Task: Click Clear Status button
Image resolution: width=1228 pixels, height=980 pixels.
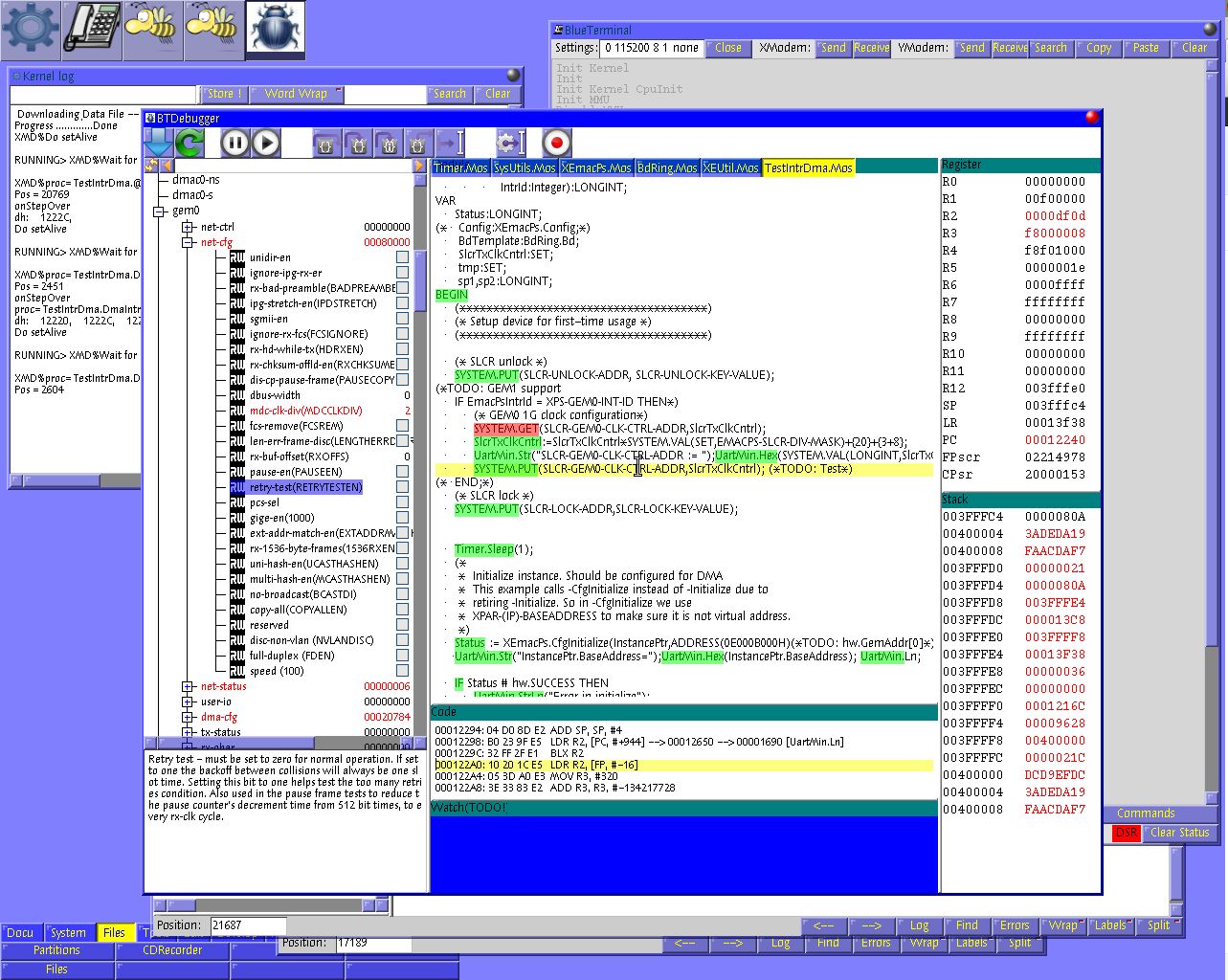Action: [x=1179, y=833]
